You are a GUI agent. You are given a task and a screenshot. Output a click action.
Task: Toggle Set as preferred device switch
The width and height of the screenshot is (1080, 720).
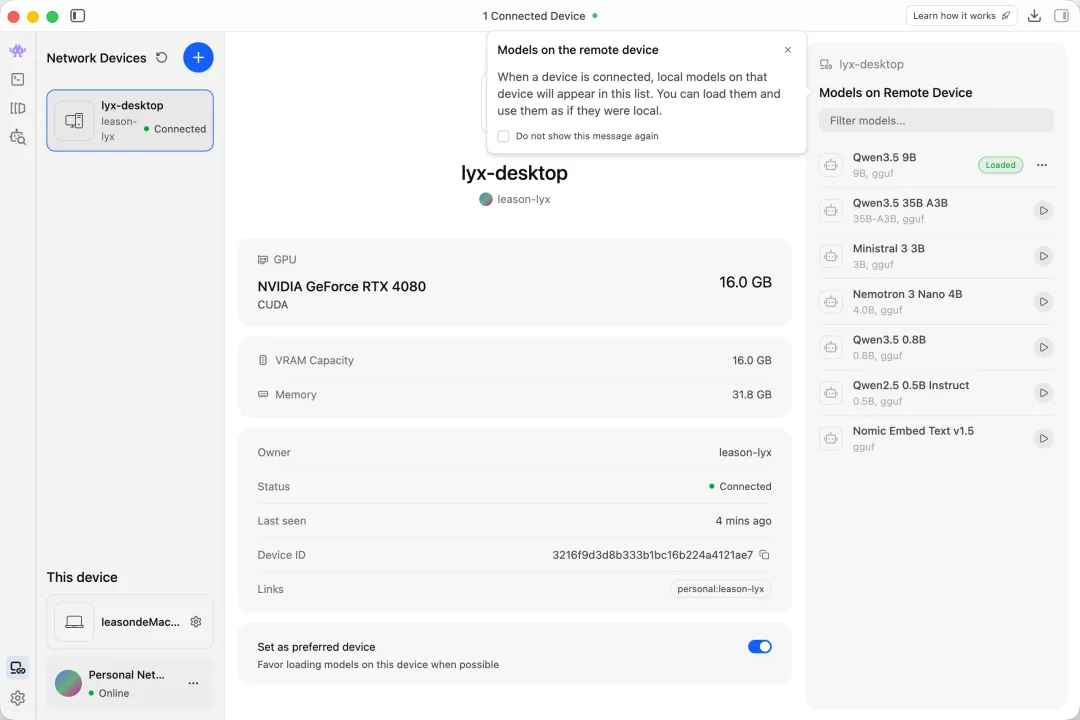760,647
